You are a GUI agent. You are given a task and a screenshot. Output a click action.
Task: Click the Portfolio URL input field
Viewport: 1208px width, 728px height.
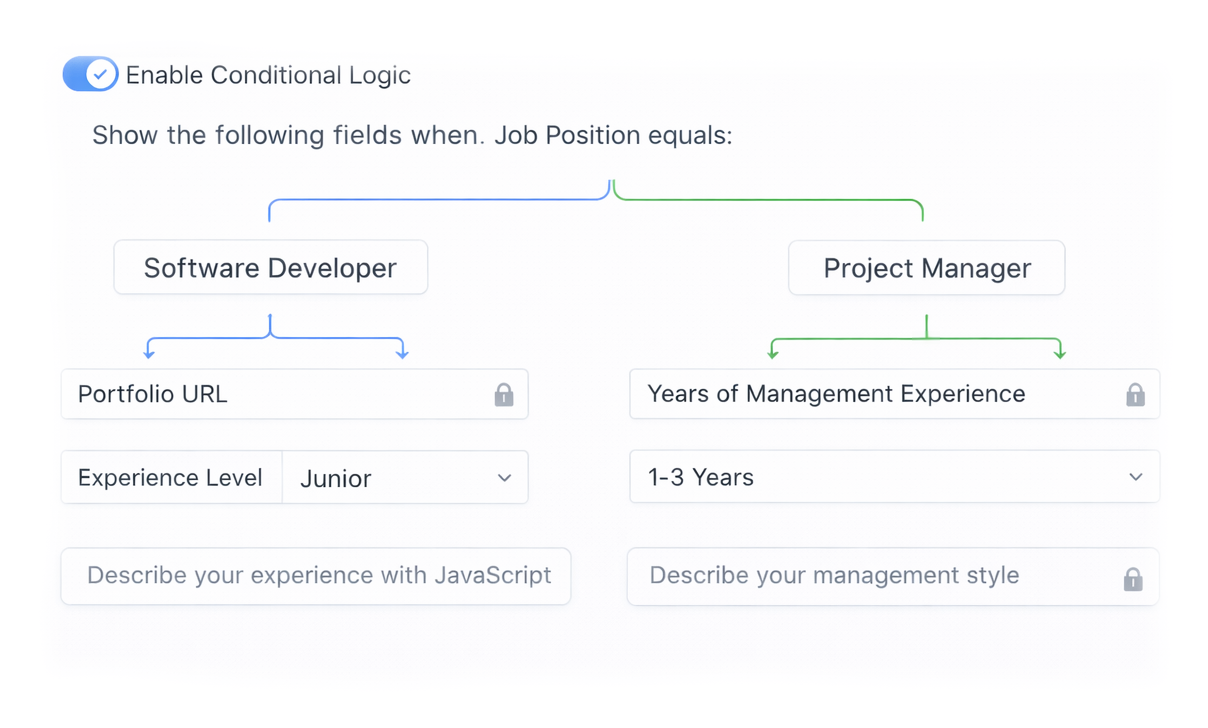(x=250, y=394)
